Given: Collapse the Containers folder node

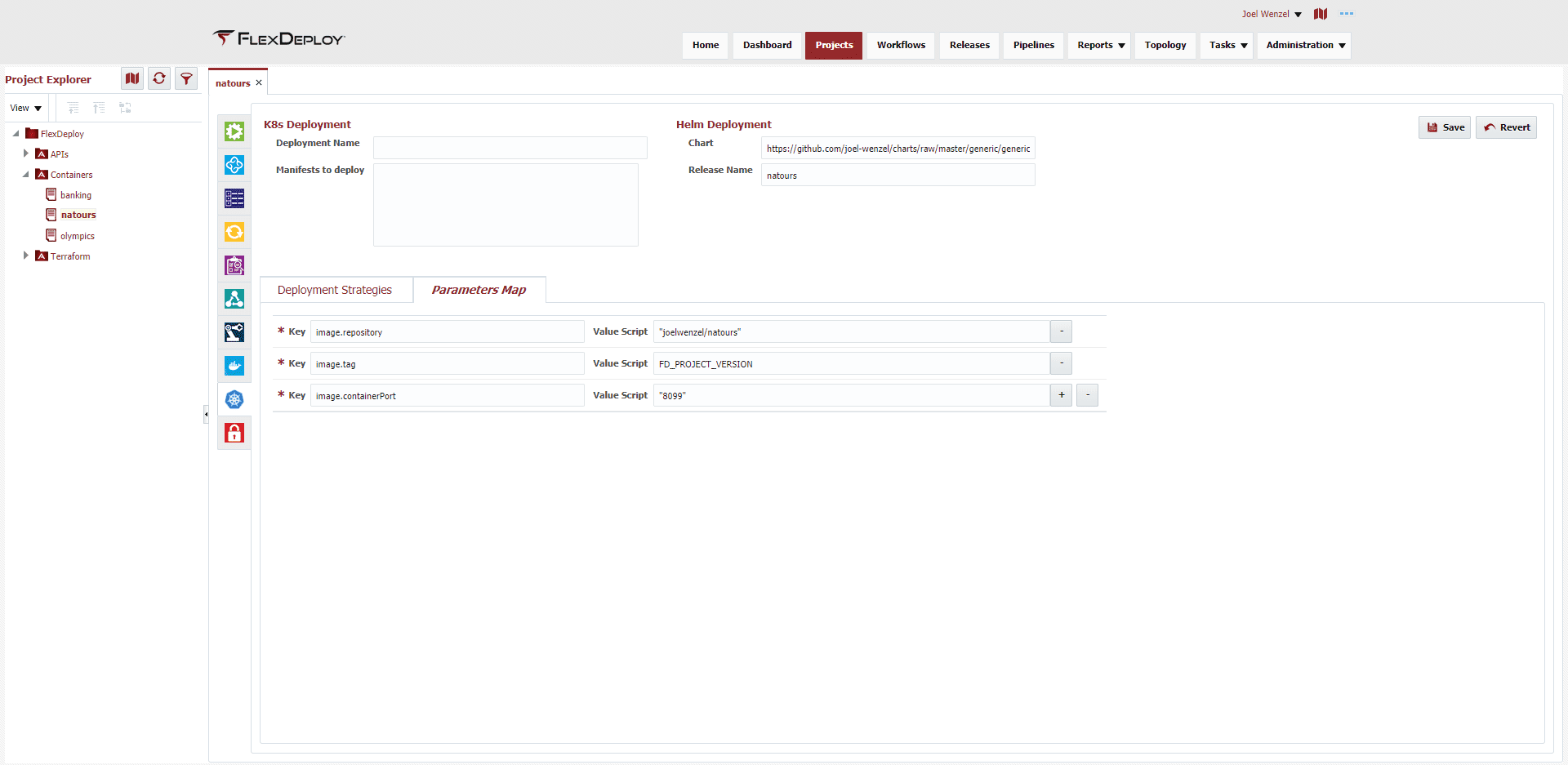Looking at the screenshot, I should (25, 174).
